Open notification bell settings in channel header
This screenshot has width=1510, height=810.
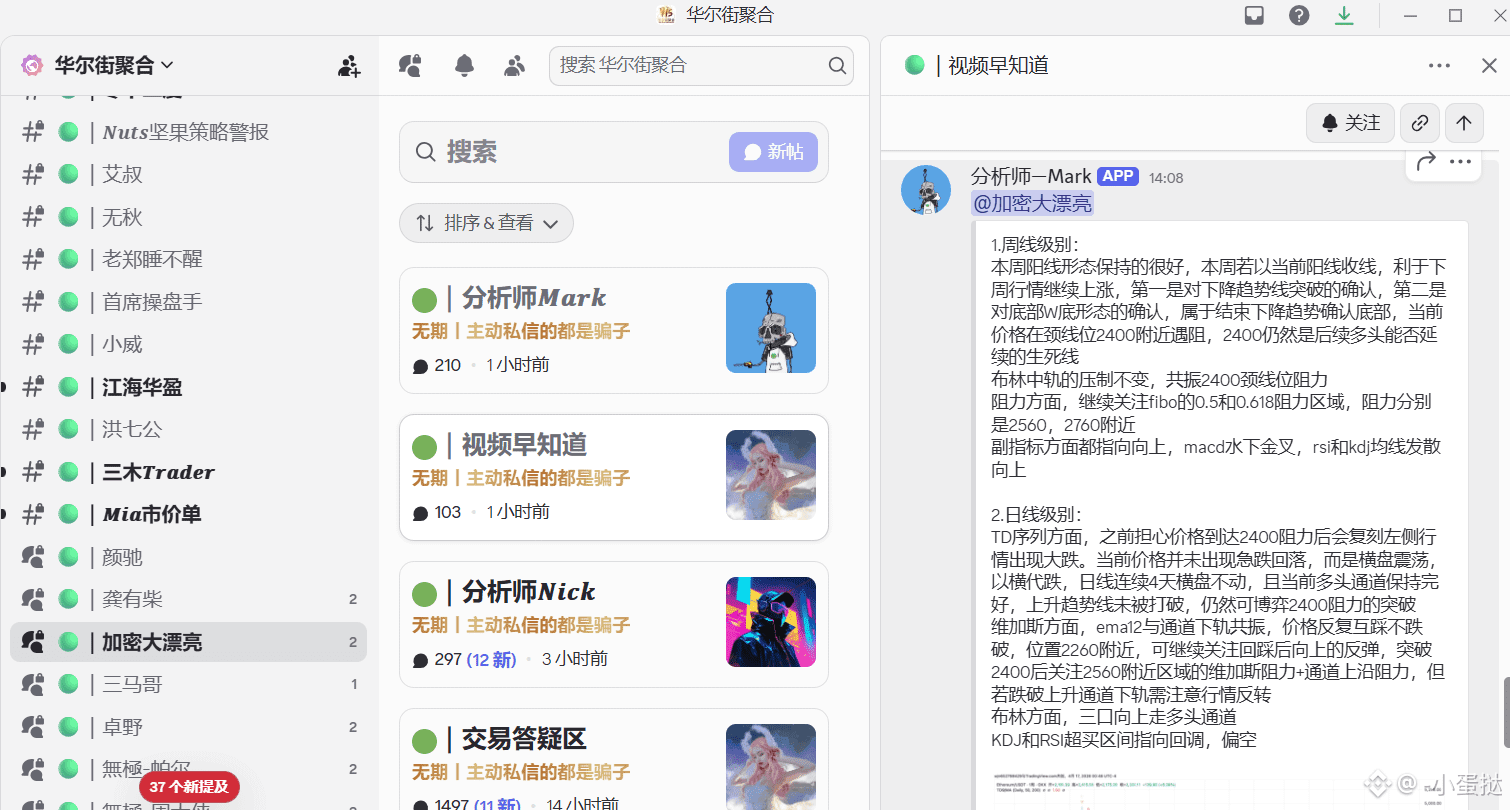click(x=464, y=66)
